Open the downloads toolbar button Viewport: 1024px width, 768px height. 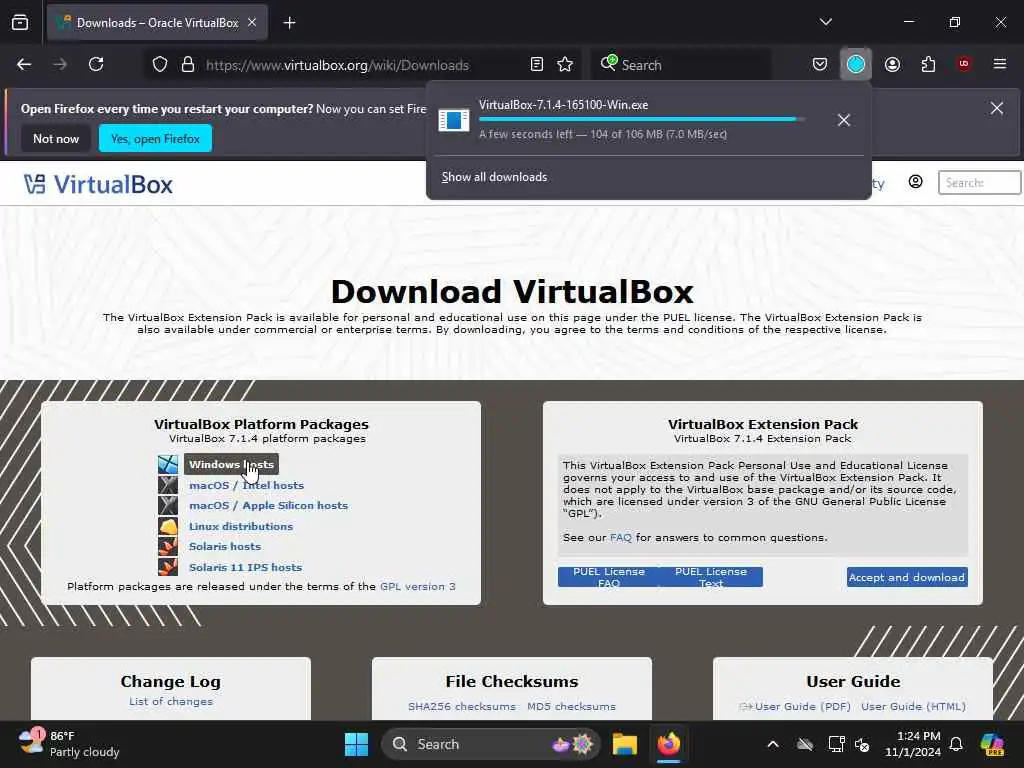[856, 64]
